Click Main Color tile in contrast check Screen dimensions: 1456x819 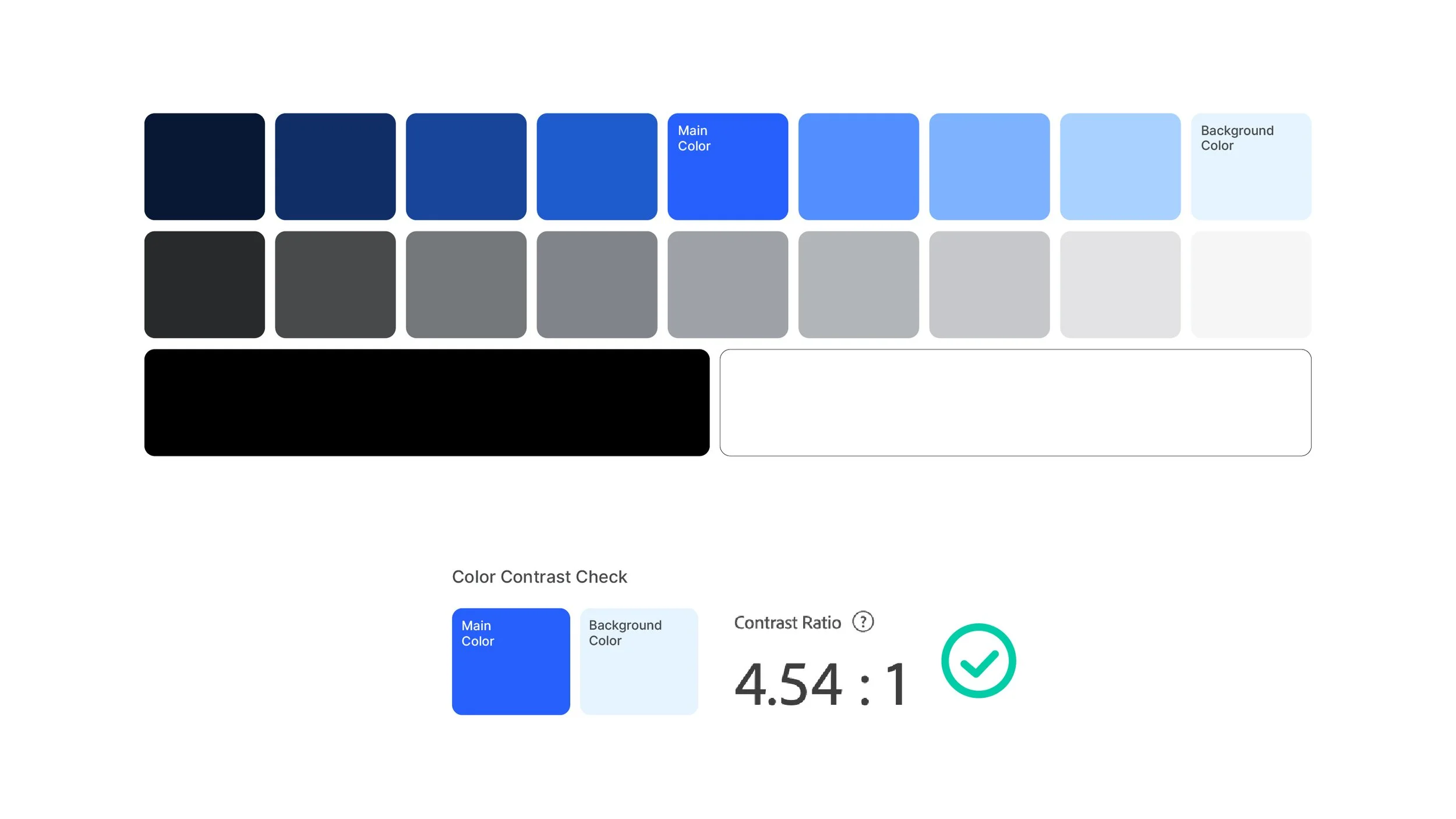pyautogui.click(x=511, y=662)
